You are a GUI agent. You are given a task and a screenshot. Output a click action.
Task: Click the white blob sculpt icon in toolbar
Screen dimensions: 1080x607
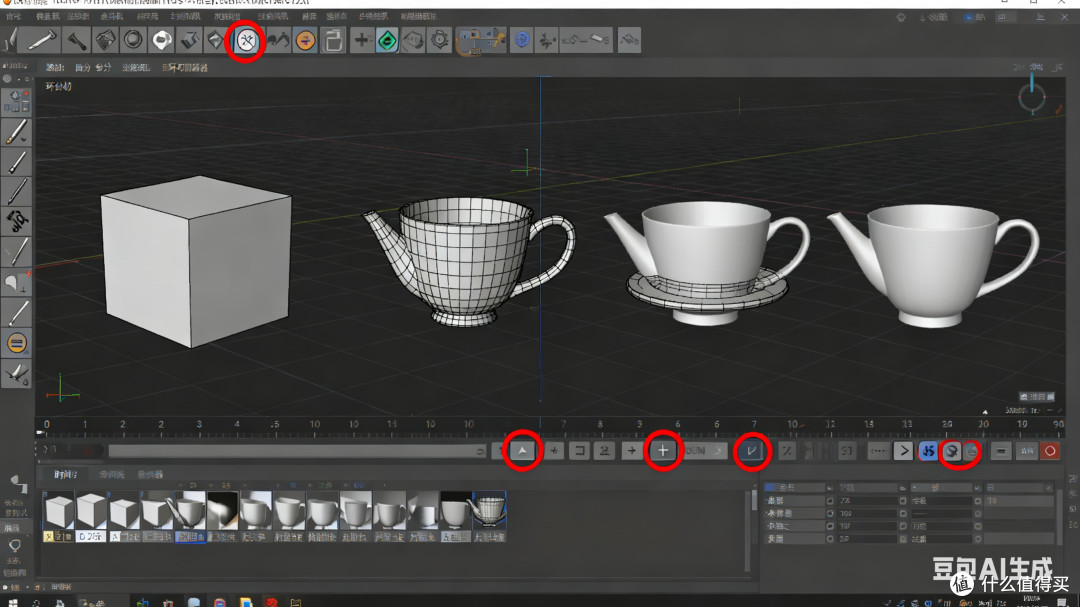162,40
